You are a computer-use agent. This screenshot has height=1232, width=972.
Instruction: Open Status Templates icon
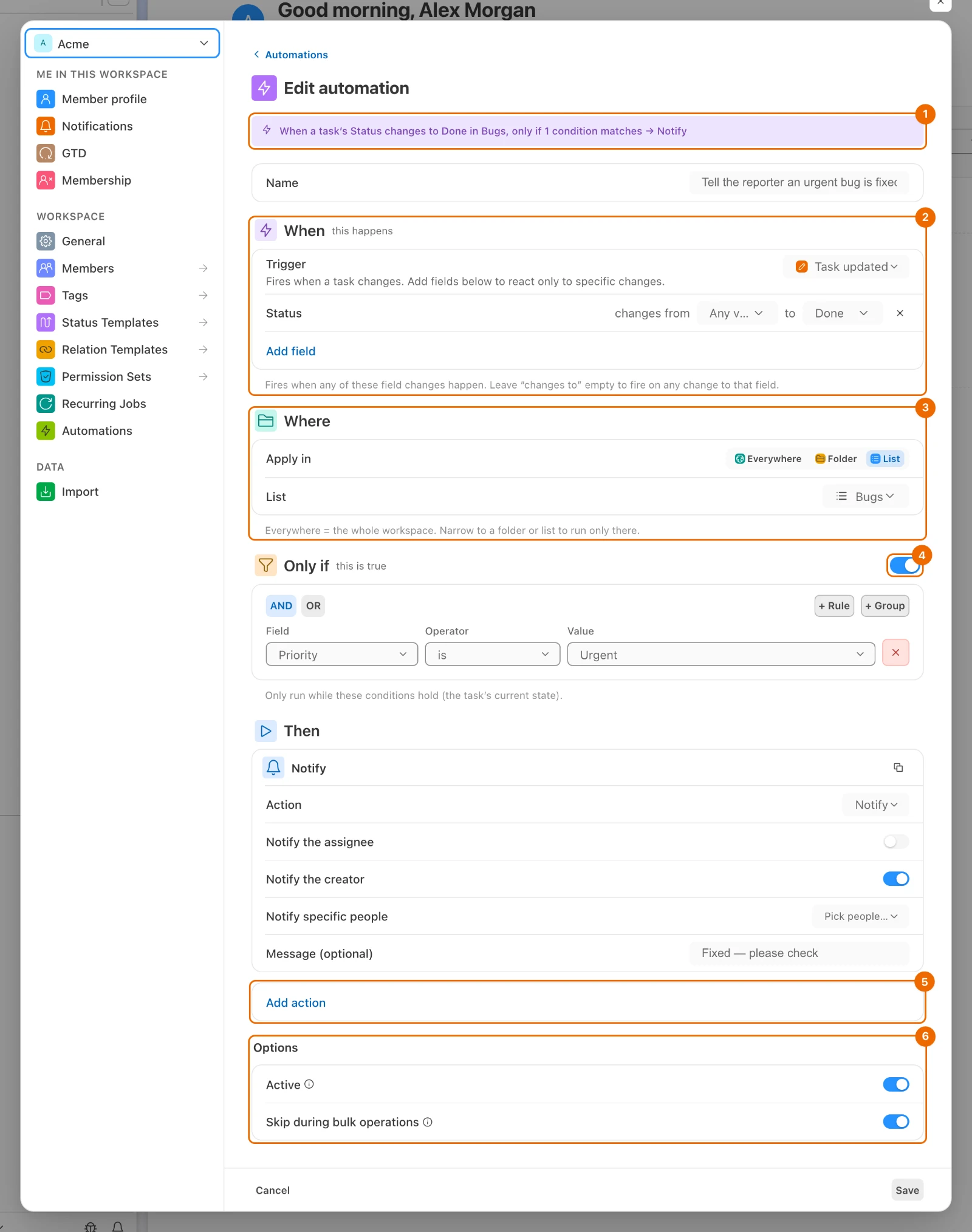[x=46, y=322]
